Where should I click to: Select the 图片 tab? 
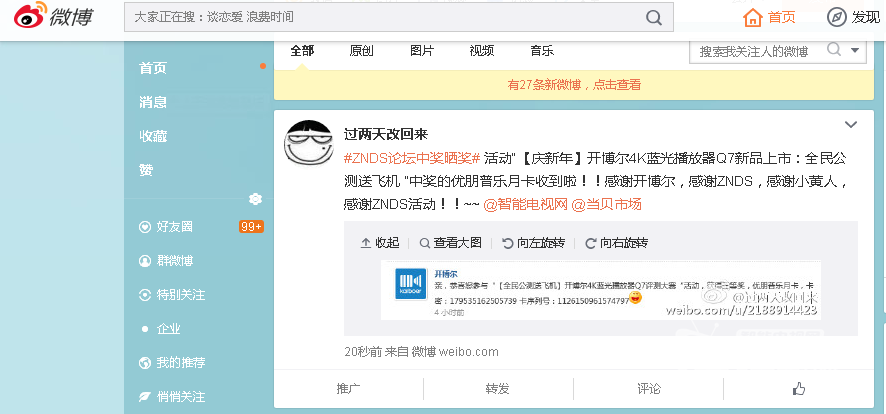[422, 51]
